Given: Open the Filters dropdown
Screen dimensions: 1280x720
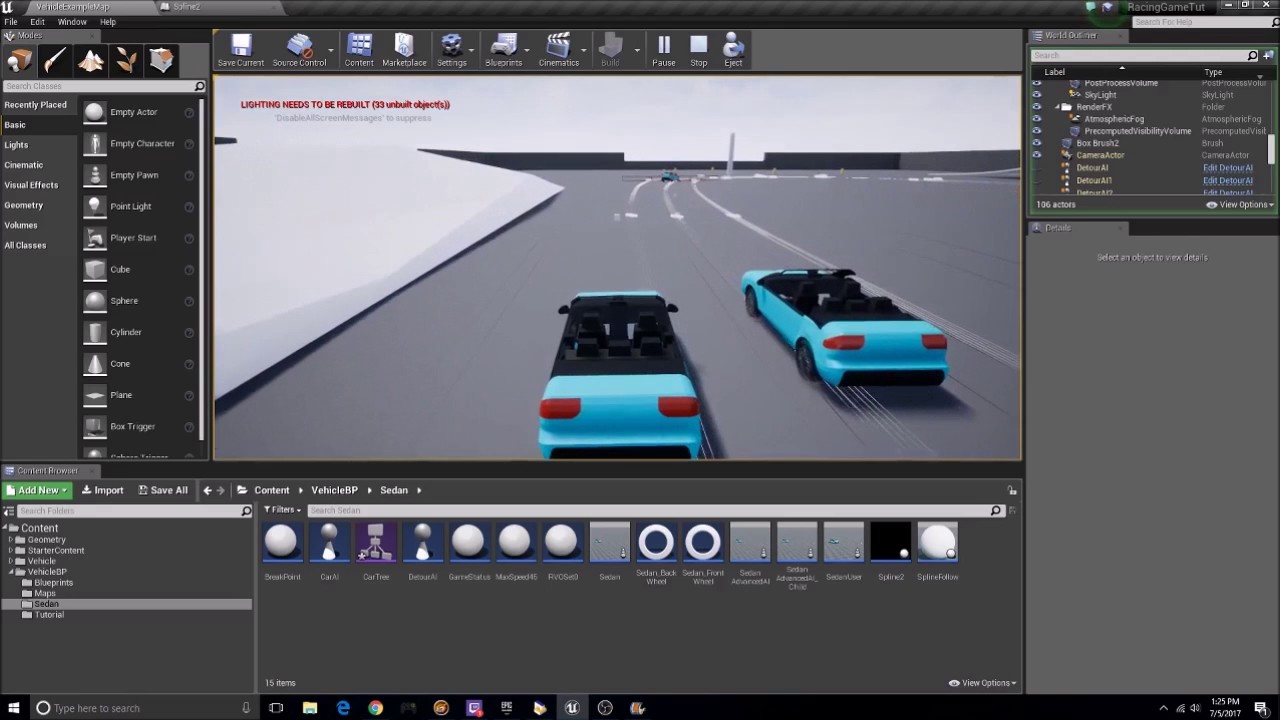Looking at the screenshot, I should click(x=282, y=510).
